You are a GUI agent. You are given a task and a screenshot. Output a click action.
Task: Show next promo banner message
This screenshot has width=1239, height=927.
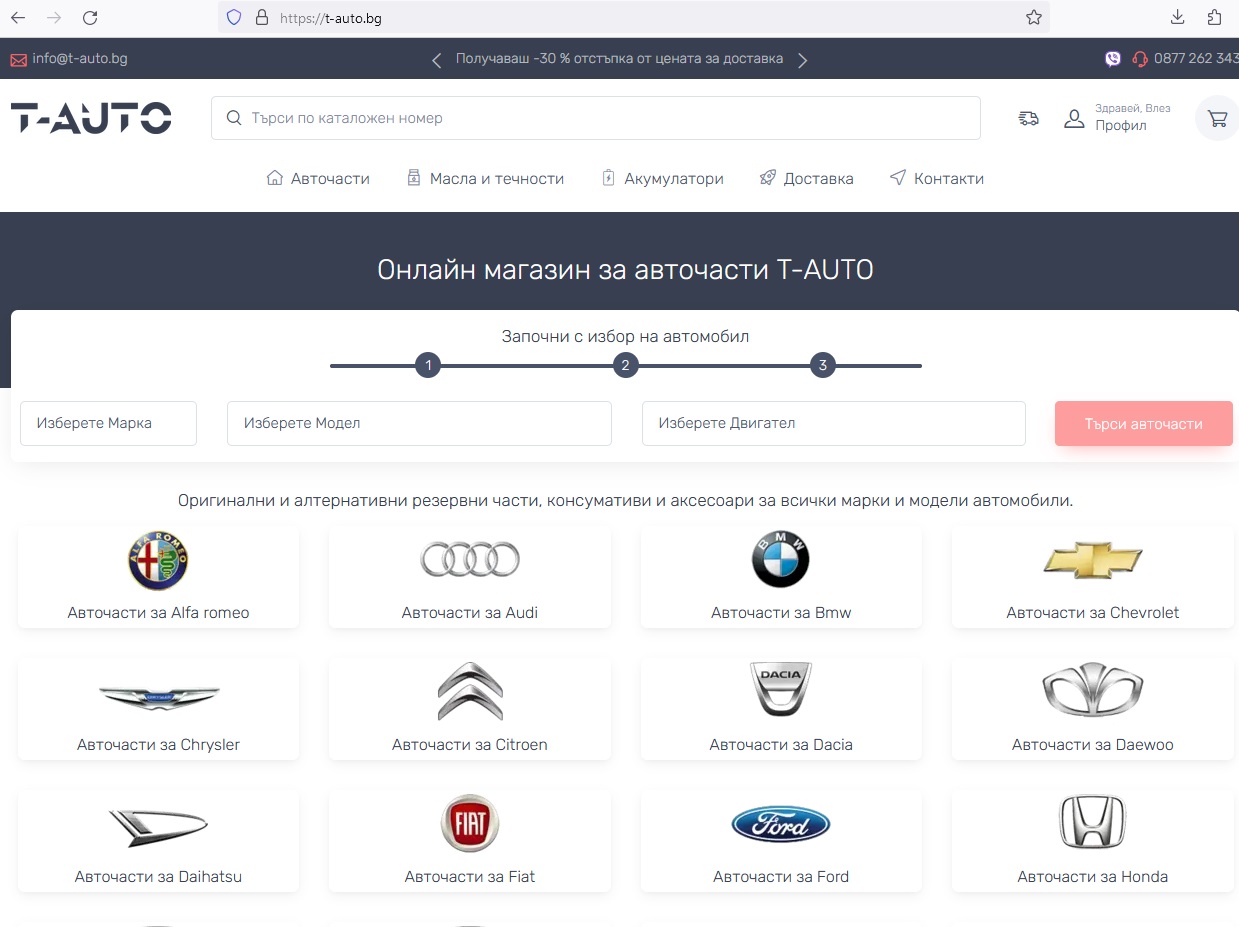click(802, 60)
